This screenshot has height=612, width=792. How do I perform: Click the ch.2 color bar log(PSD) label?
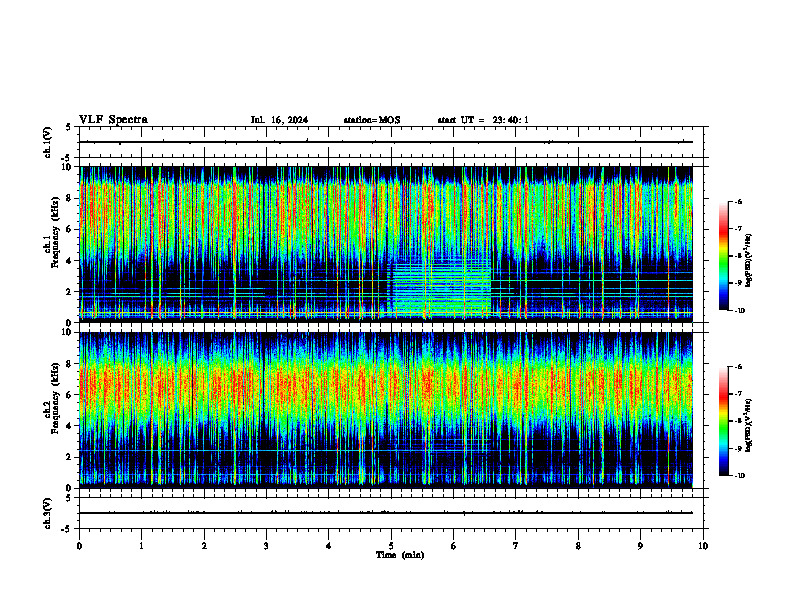748,425
